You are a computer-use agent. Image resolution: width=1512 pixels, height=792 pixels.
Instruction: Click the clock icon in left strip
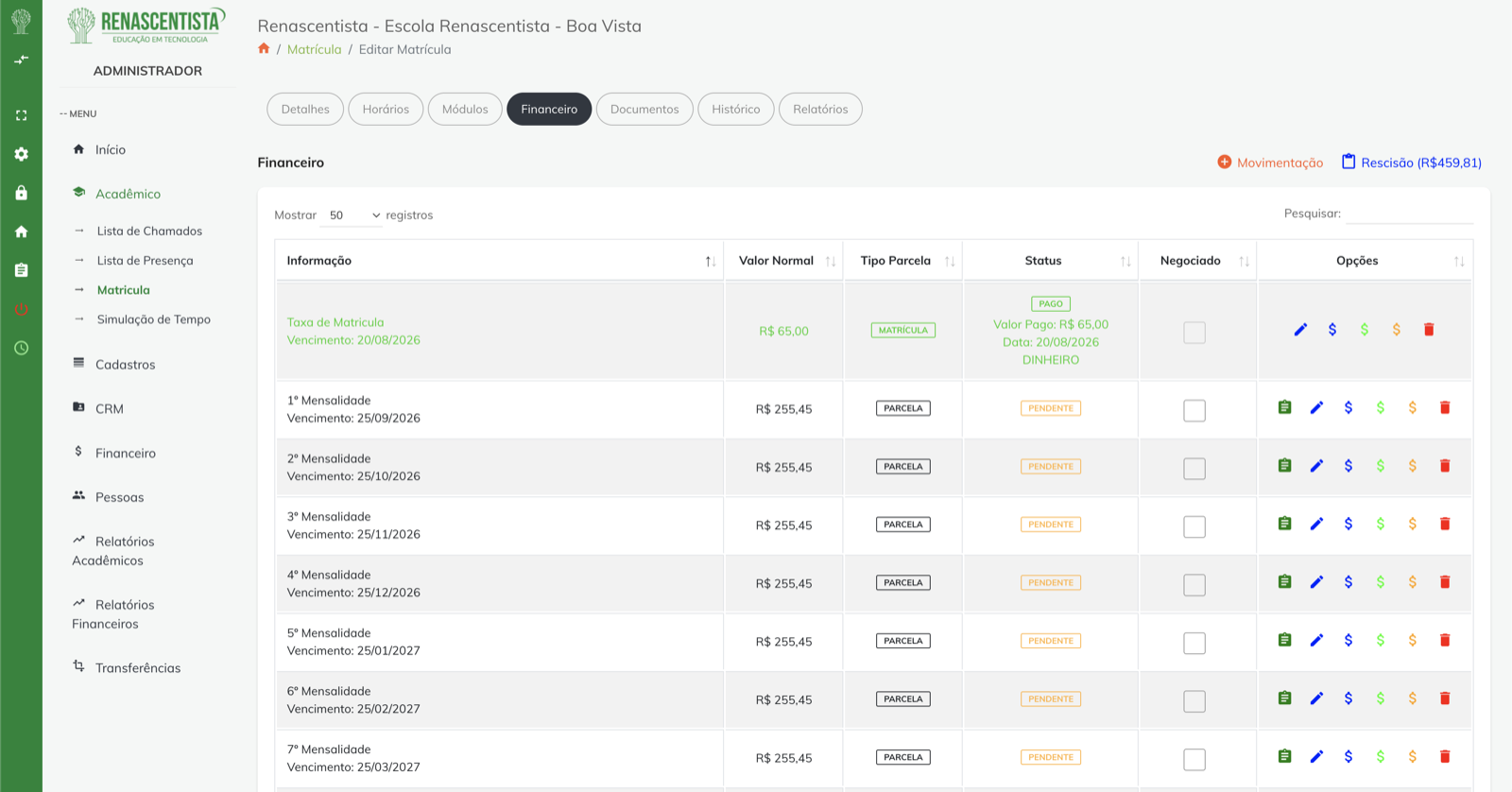coord(21,348)
